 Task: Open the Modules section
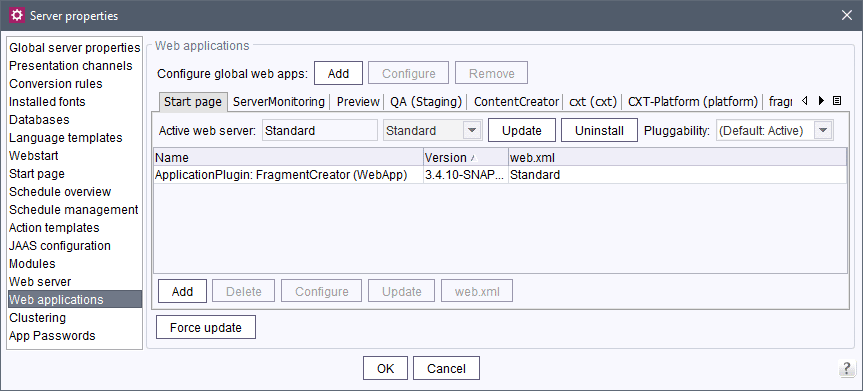pos(74,264)
